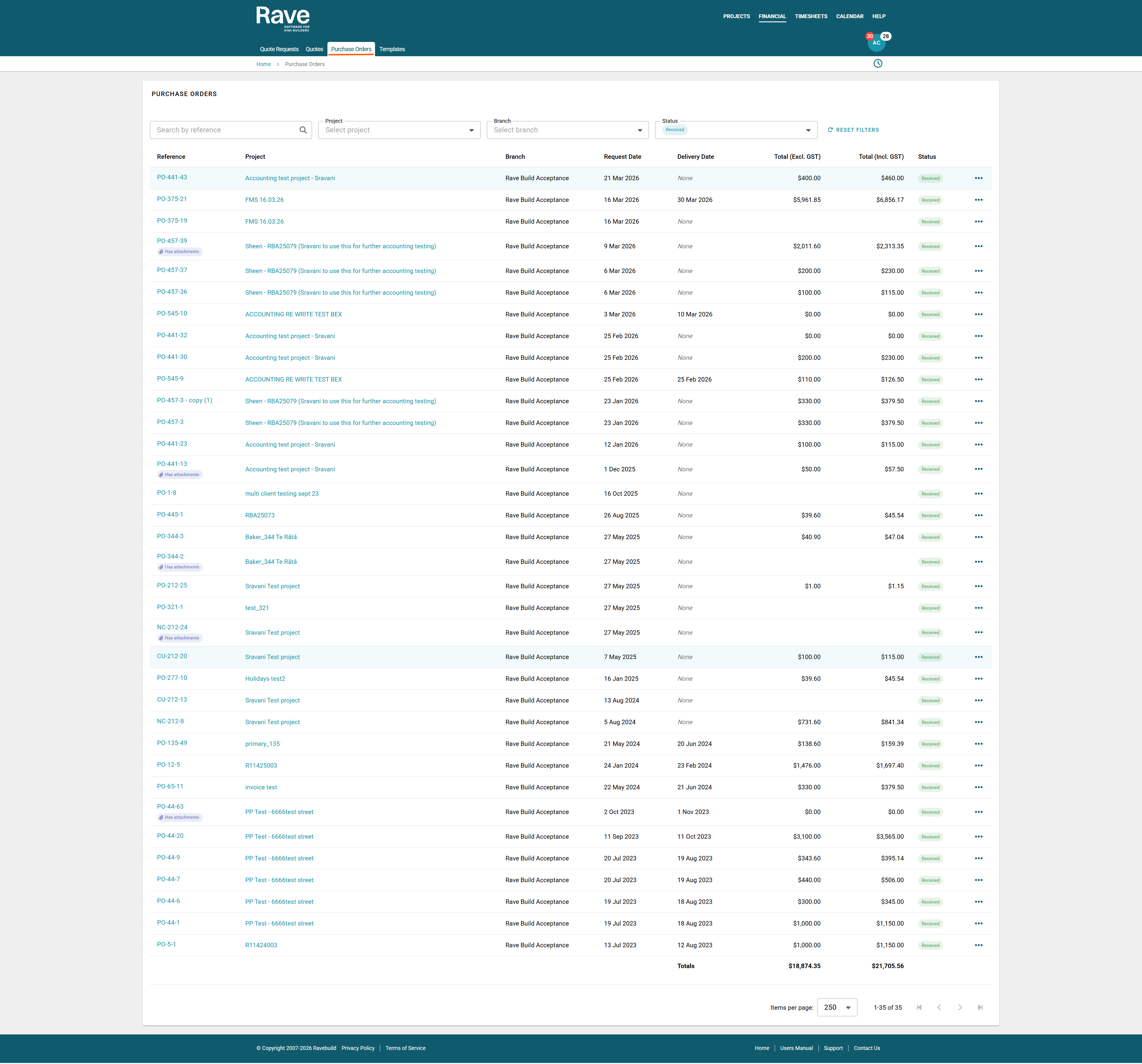Open the Templates tab
The image size is (1142, 1064).
392,49
